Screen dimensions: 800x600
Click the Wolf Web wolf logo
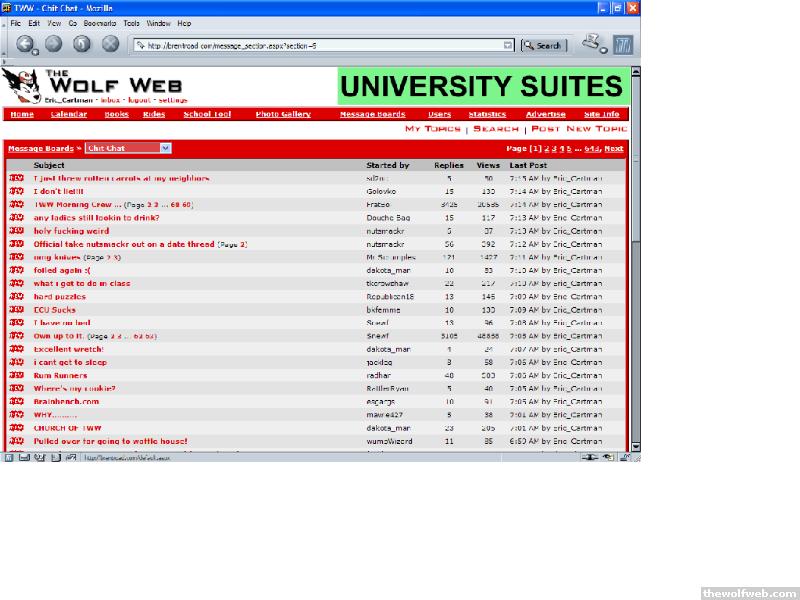(20, 85)
